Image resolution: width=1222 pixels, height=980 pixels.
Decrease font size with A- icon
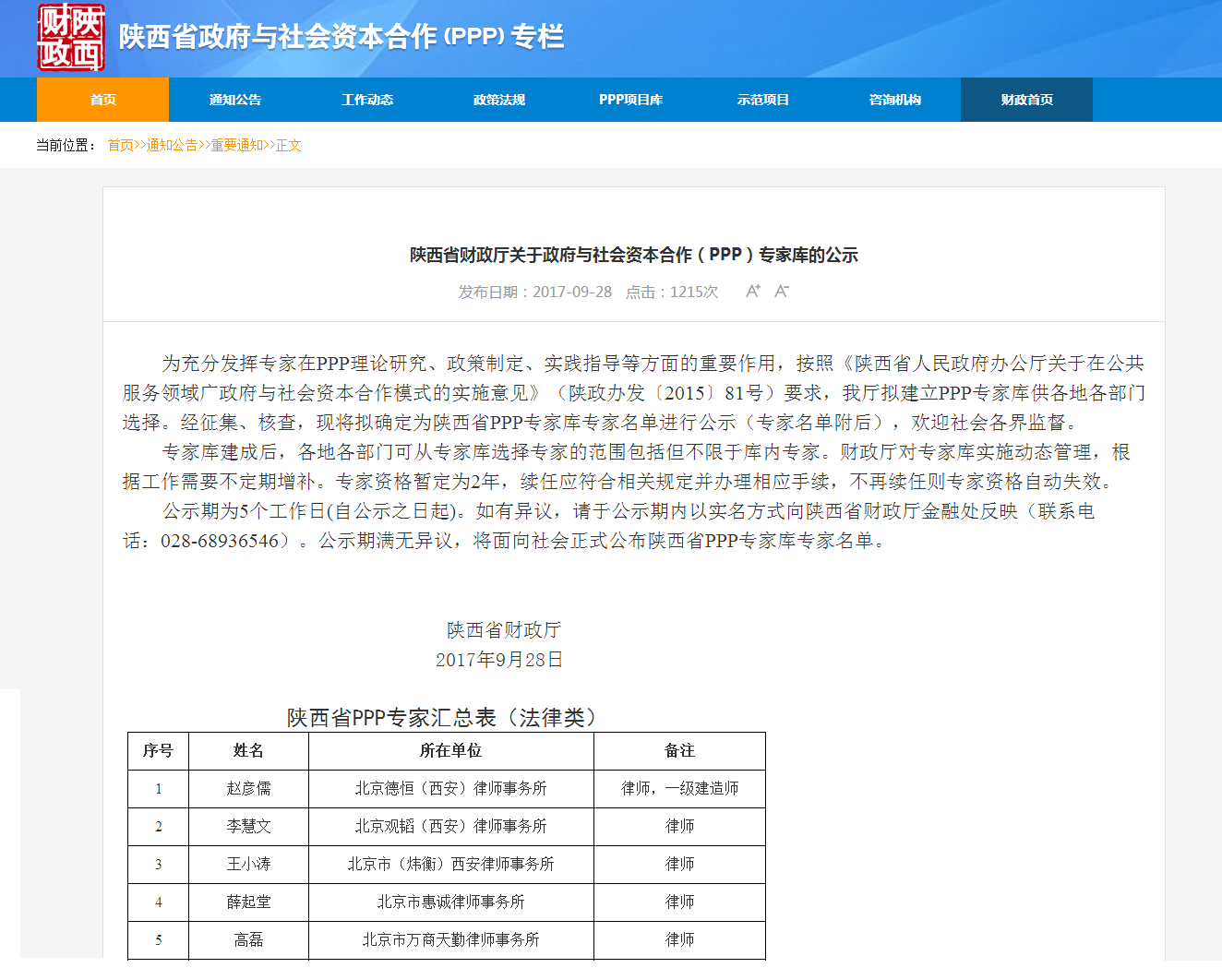[782, 291]
